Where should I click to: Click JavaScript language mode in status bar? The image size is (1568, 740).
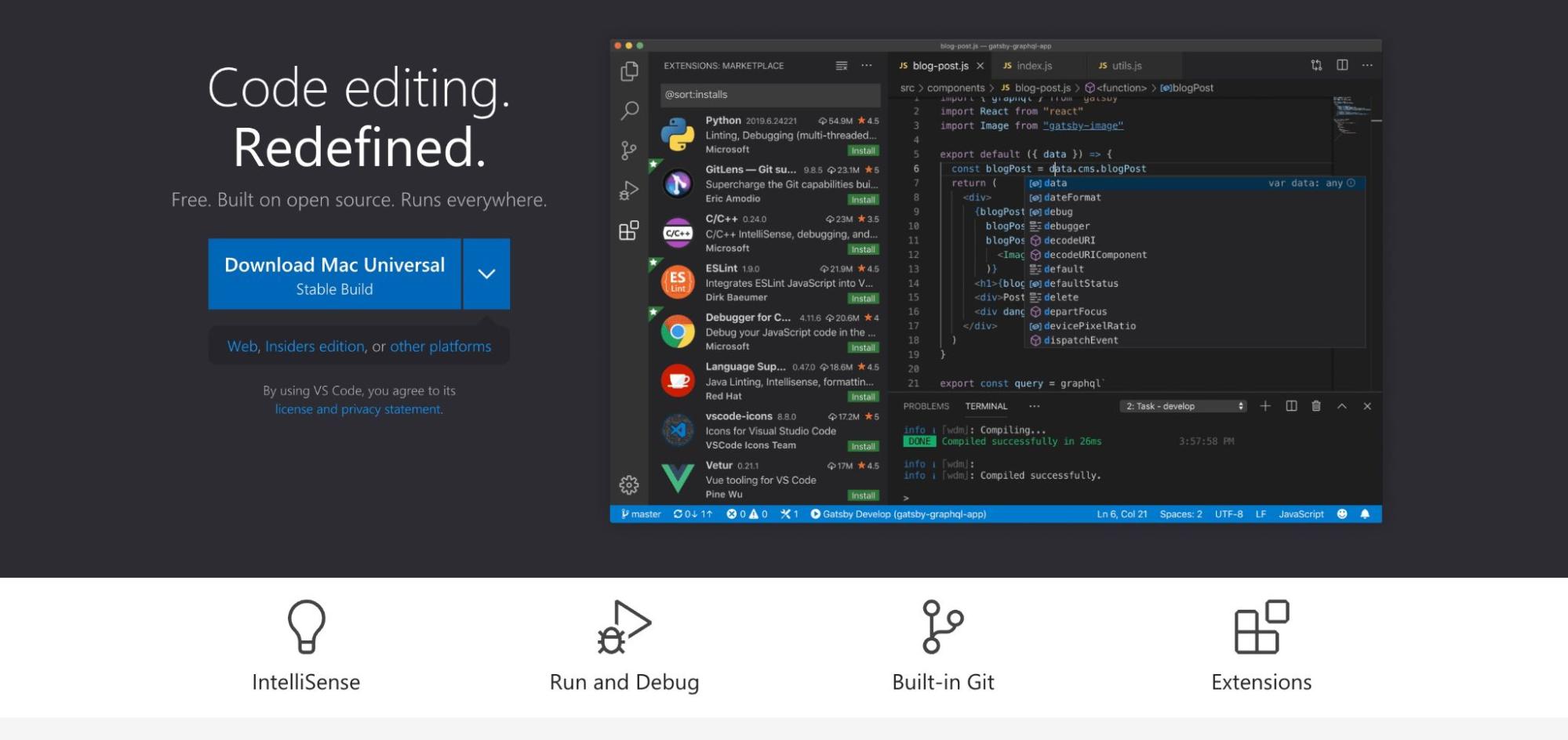(1301, 514)
